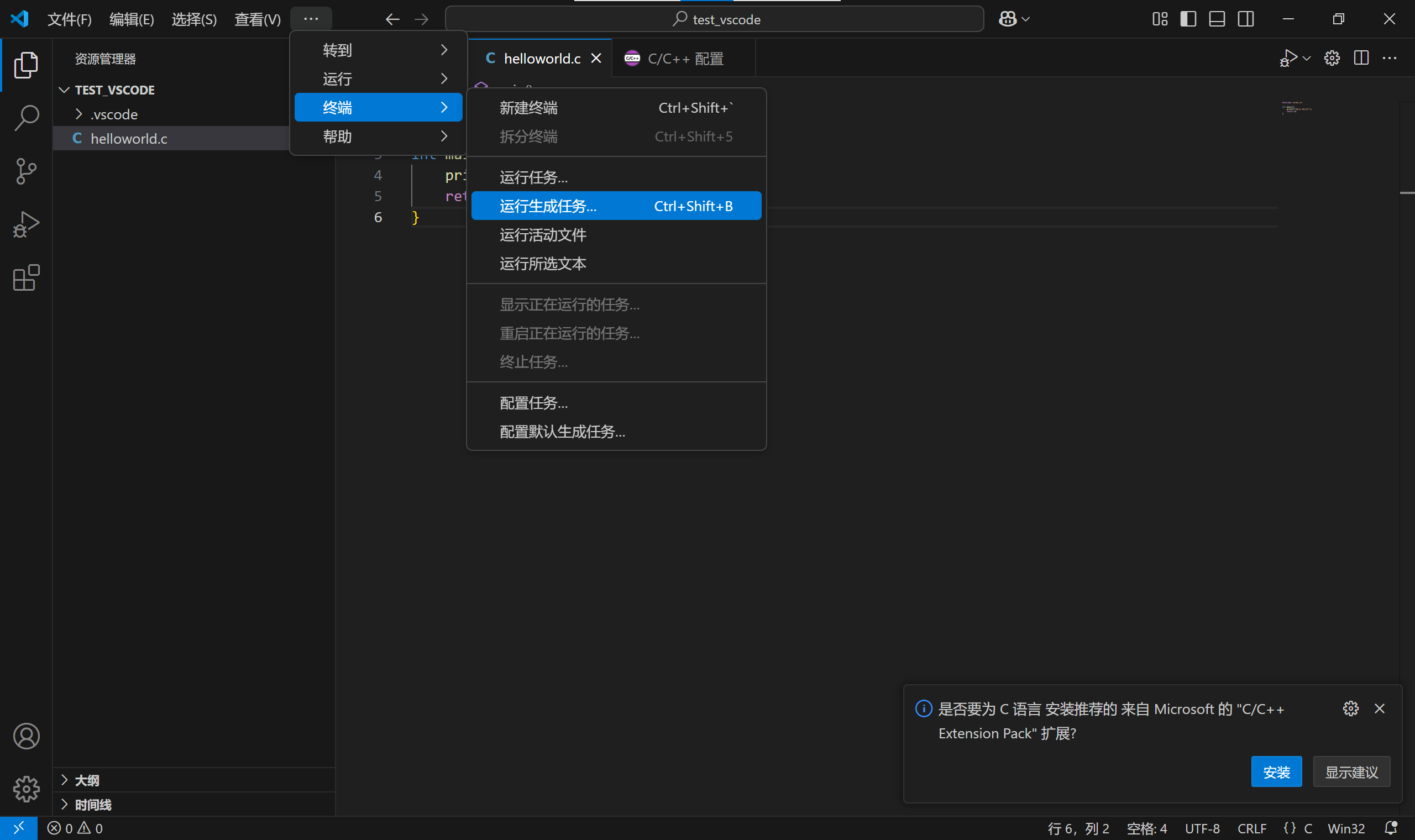The height and width of the screenshot is (840, 1415).
Task: Toggle the bottom panel visibility
Action: (x=1217, y=19)
